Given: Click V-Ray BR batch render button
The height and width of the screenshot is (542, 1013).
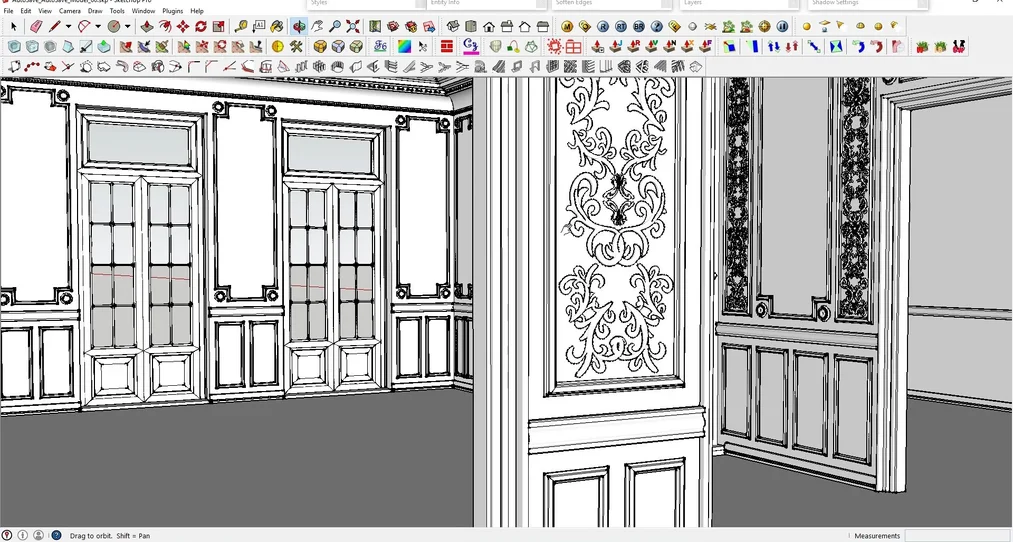Looking at the screenshot, I should [639, 26].
